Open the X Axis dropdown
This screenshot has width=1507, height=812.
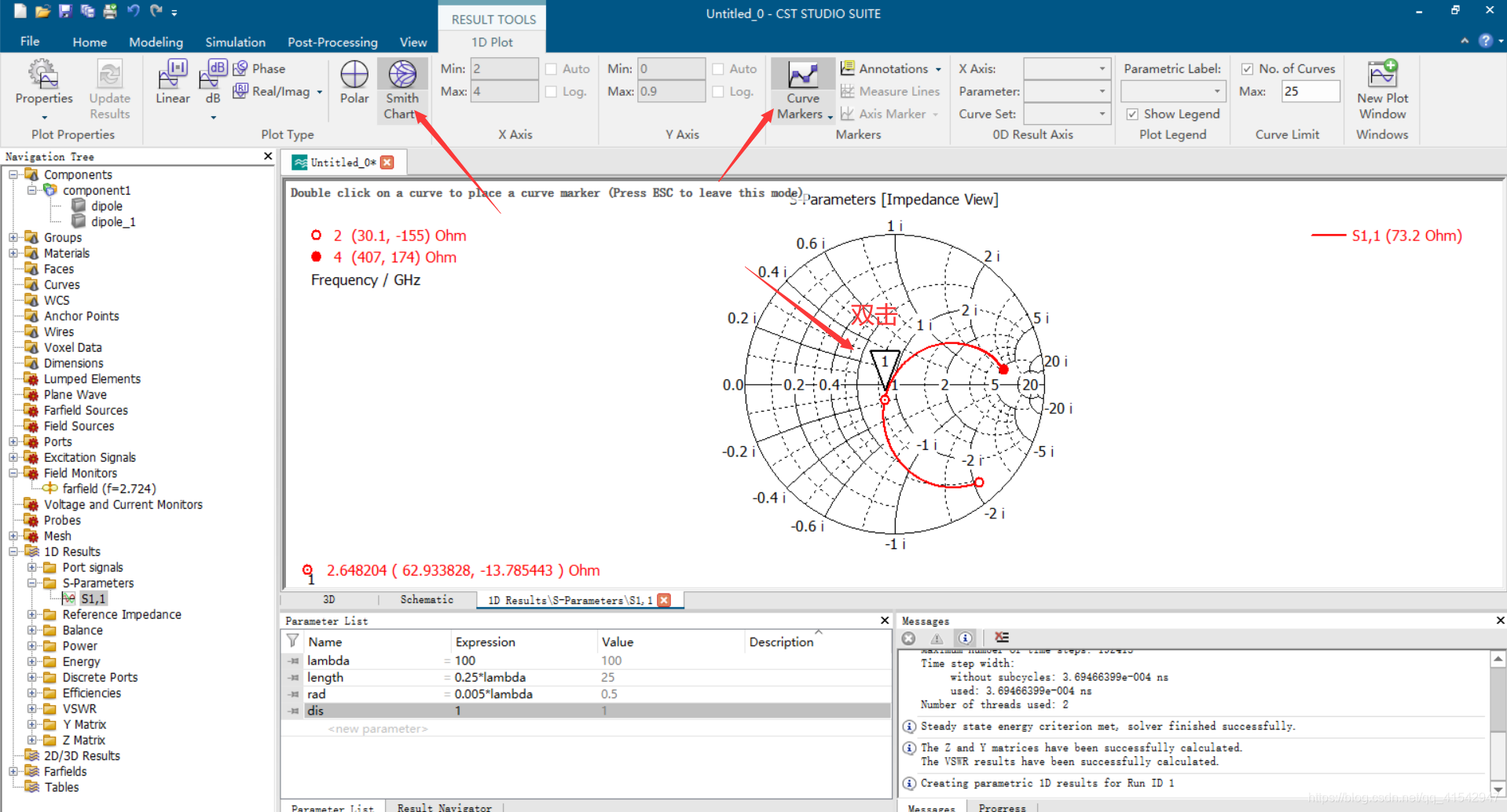tap(1067, 68)
